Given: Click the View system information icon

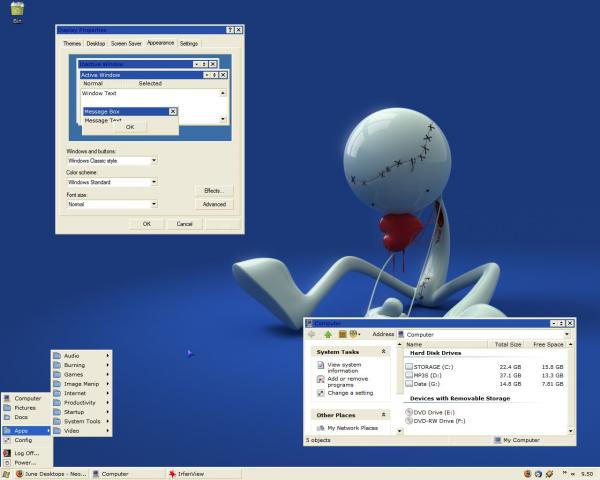Looking at the screenshot, I should [321, 365].
